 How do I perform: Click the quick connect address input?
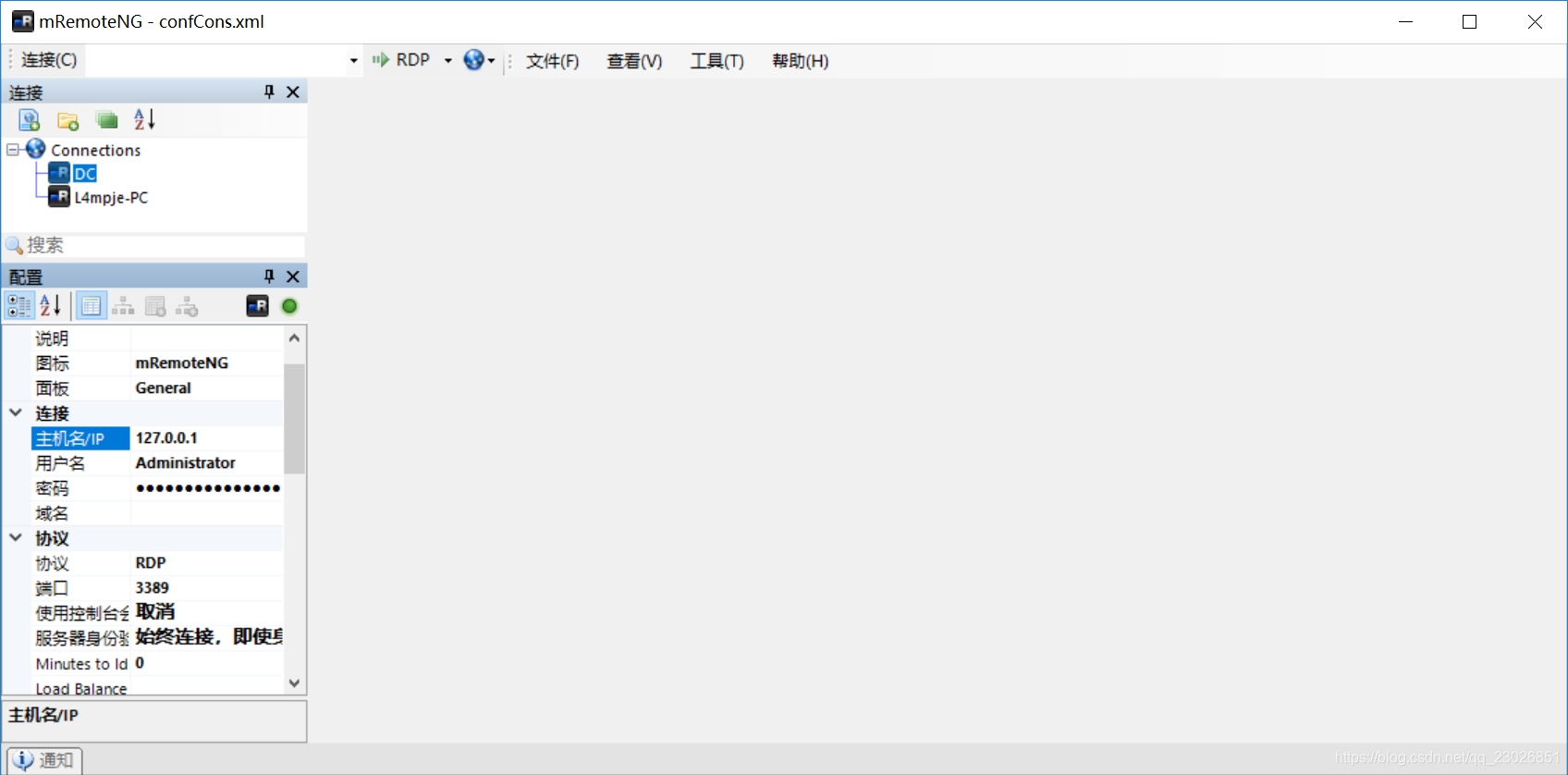pos(214,60)
